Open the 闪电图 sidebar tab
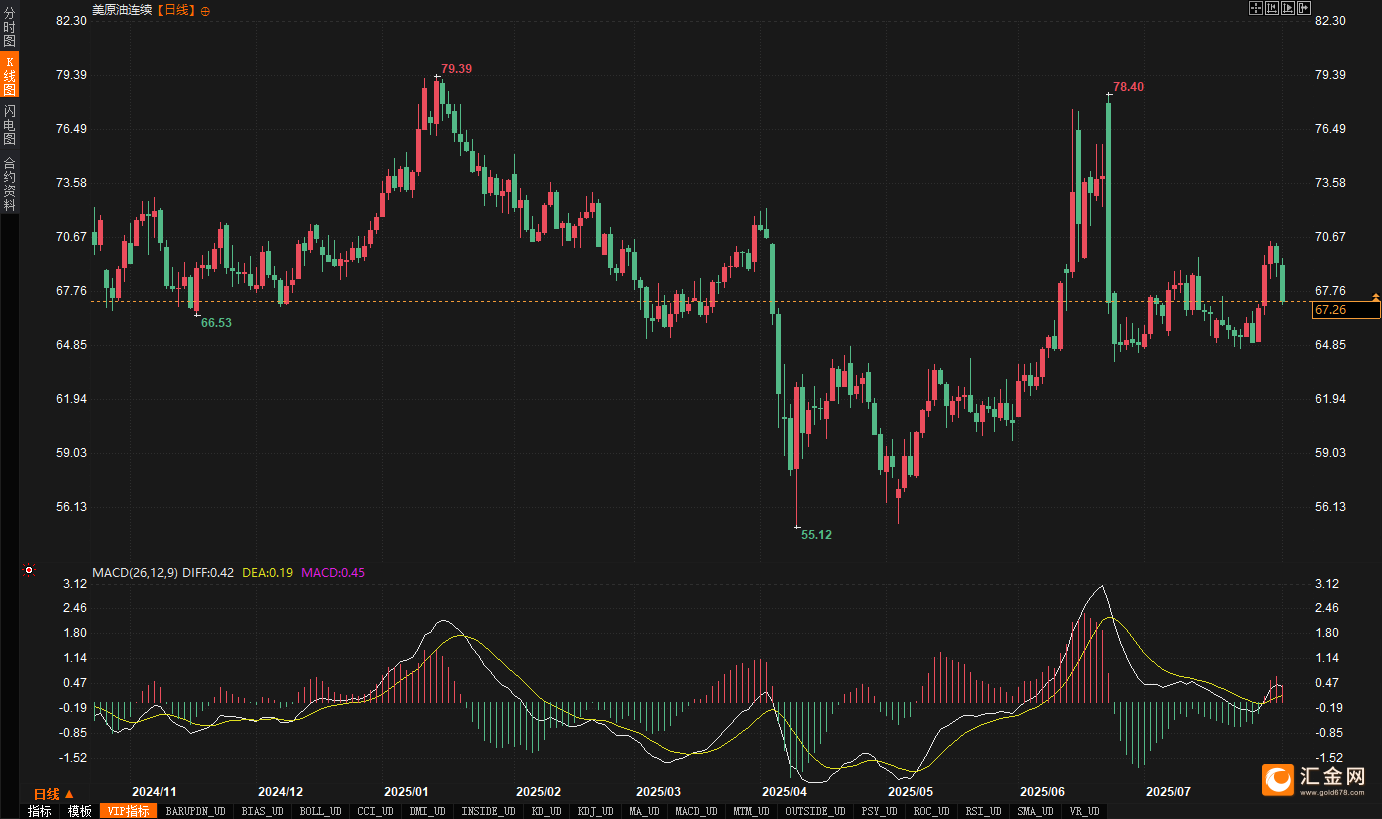 [x=9, y=124]
